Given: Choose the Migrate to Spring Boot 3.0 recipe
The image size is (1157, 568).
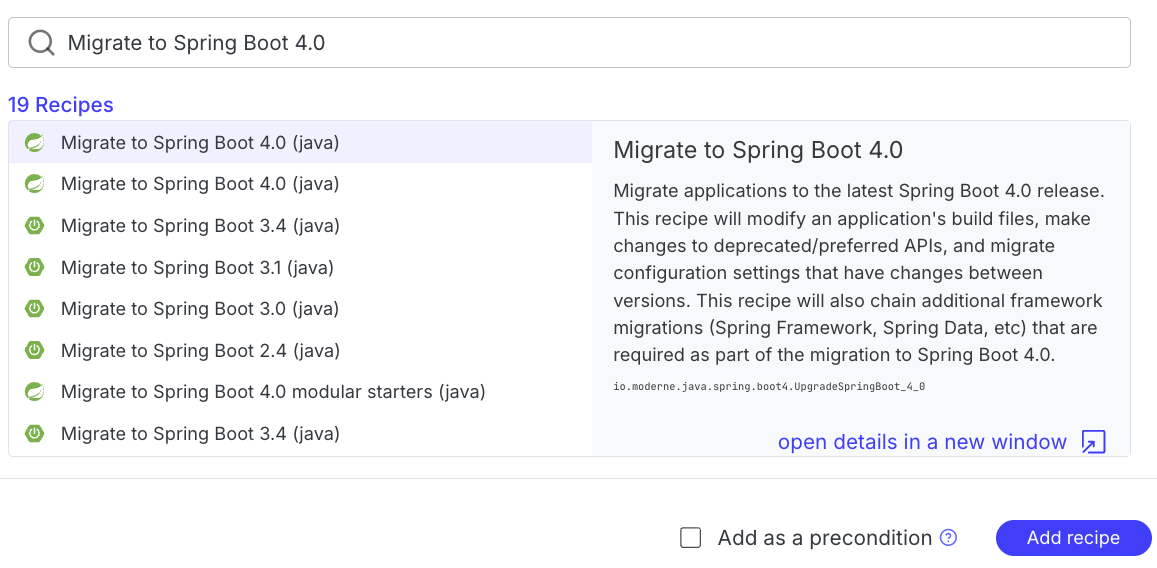Looking at the screenshot, I should point(200,309).
